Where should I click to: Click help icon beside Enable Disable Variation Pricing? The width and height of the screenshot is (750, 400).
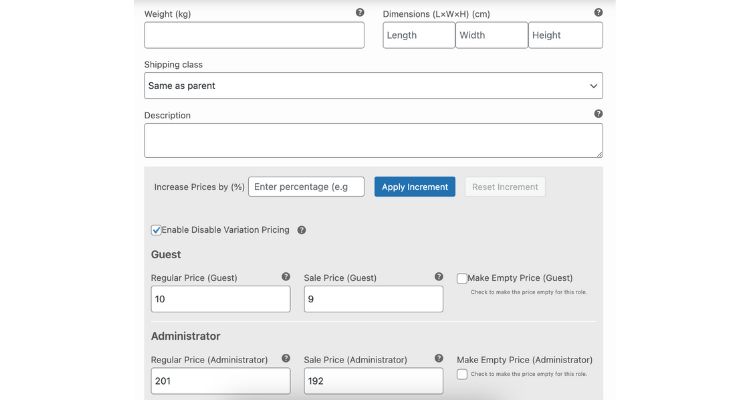coord(302,230)
